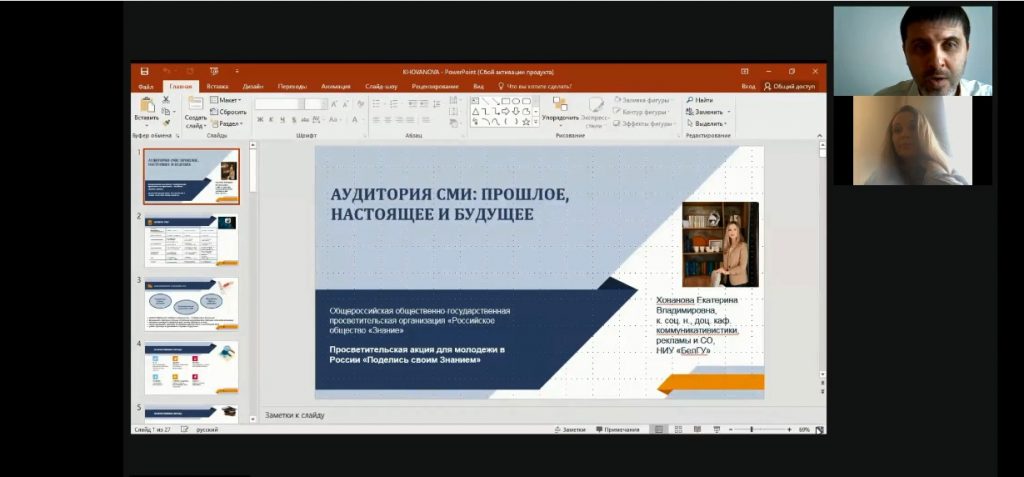Apply text shadow S formatting
The height and width of the screenshot is (477, 1024).
click(x=294, y=120)
